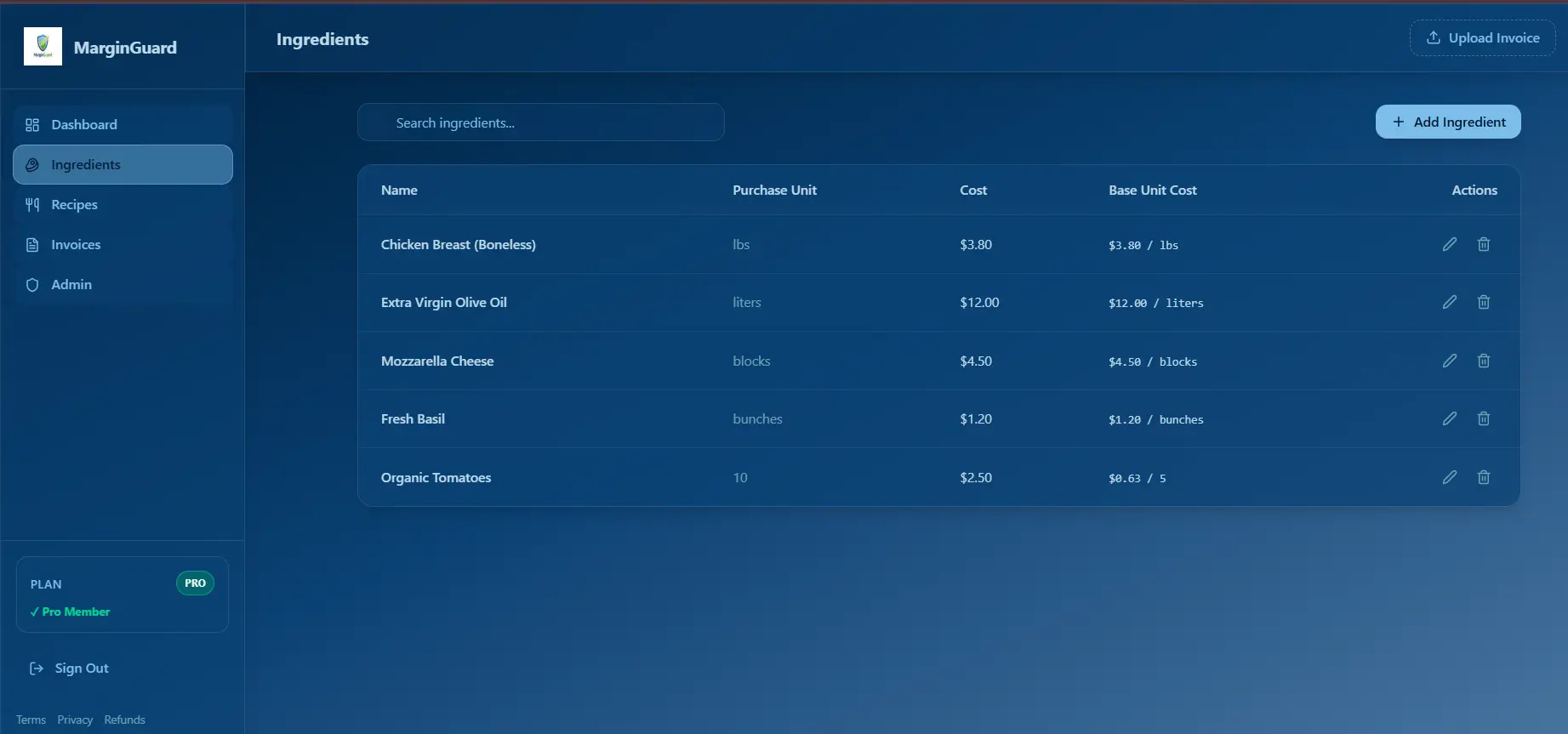1568x734 pixels.
Task: Open the Dashboard page
Action: (123, 124)
